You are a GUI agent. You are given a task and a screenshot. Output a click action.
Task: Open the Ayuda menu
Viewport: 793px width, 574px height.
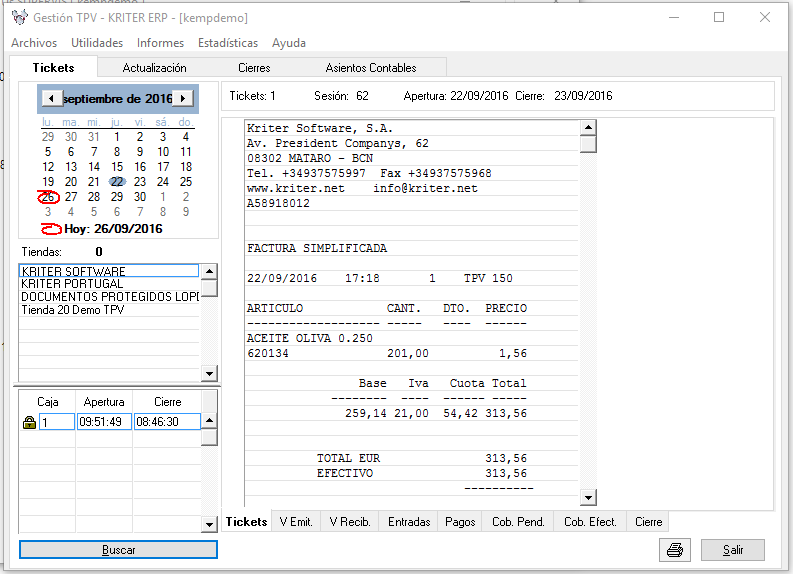click(289, 43)
